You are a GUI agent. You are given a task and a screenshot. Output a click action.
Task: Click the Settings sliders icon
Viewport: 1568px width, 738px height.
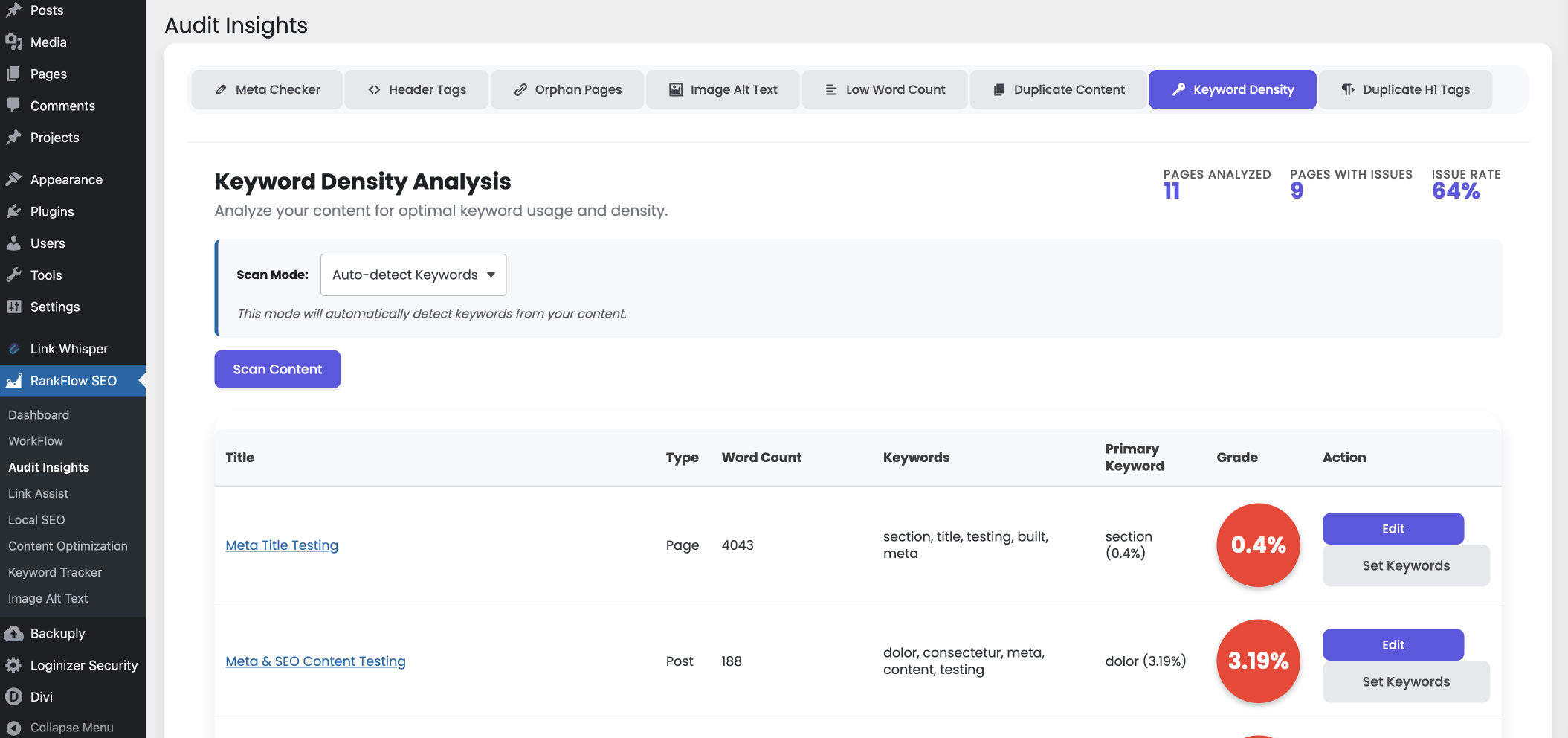pyautogui.click(x=13, y=307)
